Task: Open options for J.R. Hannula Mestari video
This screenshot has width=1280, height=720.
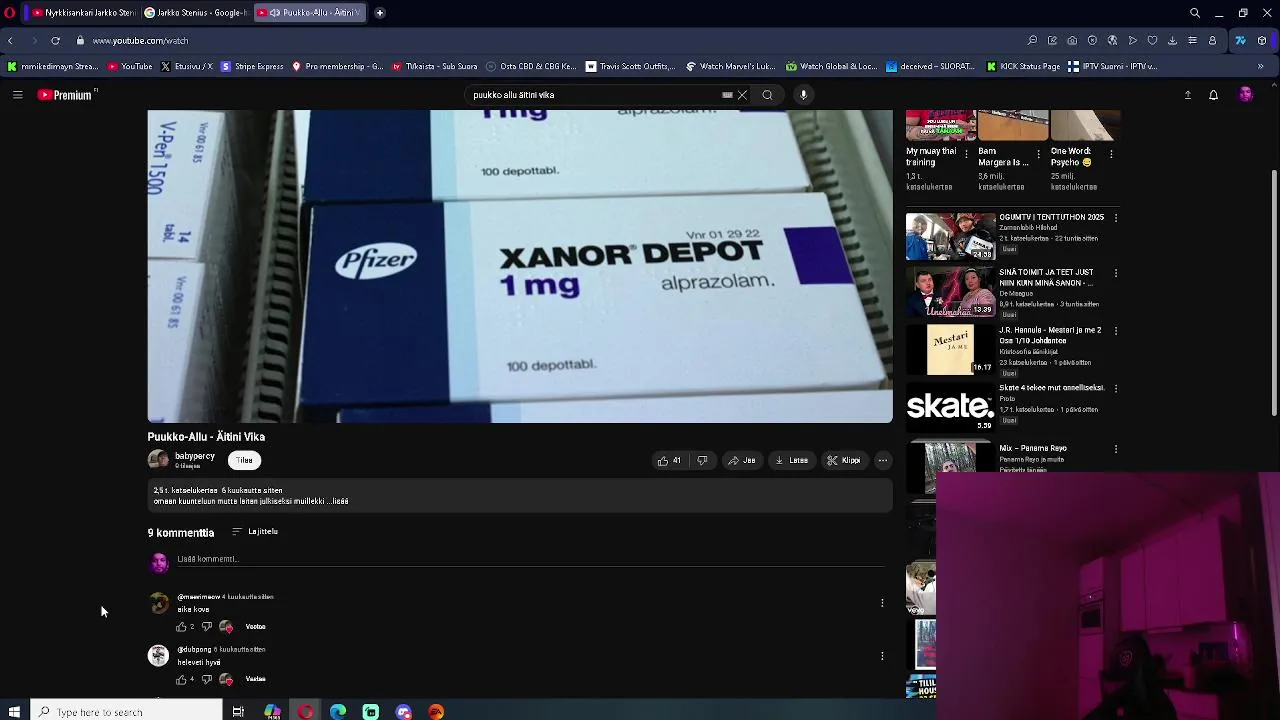Action: (1116, 331)
